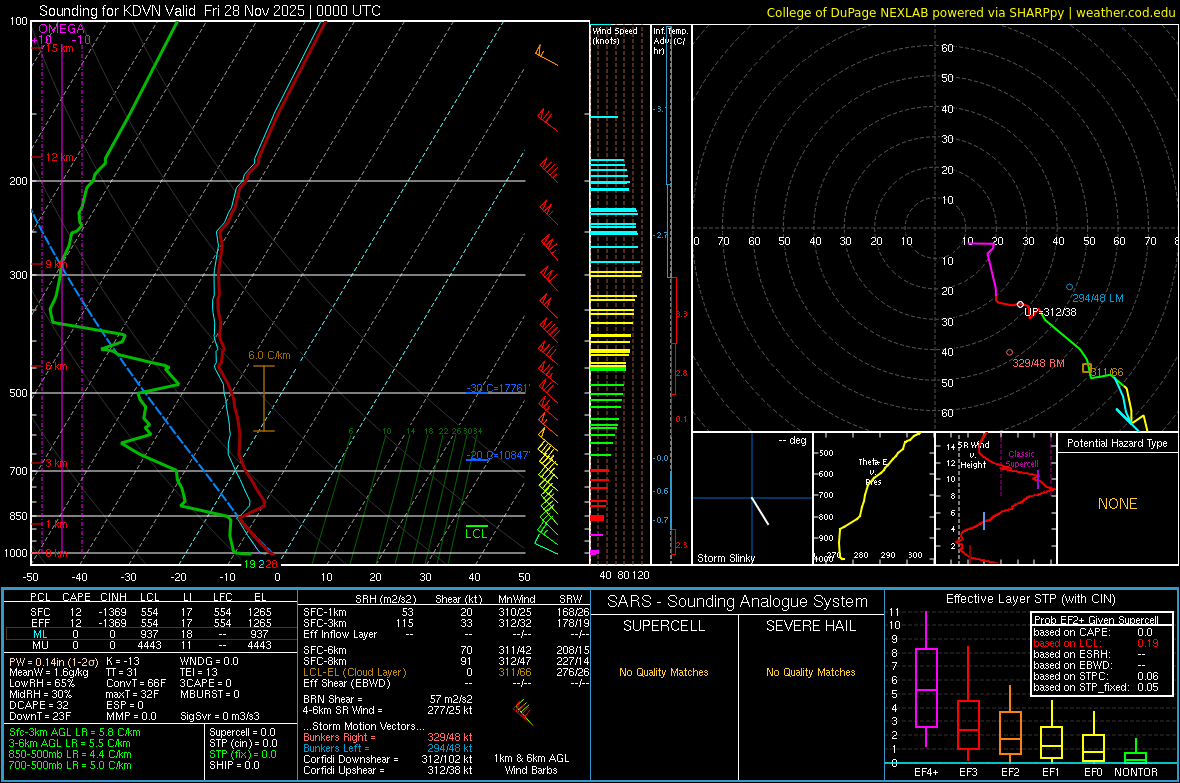
Task: Select the -20 C=10847' level label
Action: coord(498,455)
